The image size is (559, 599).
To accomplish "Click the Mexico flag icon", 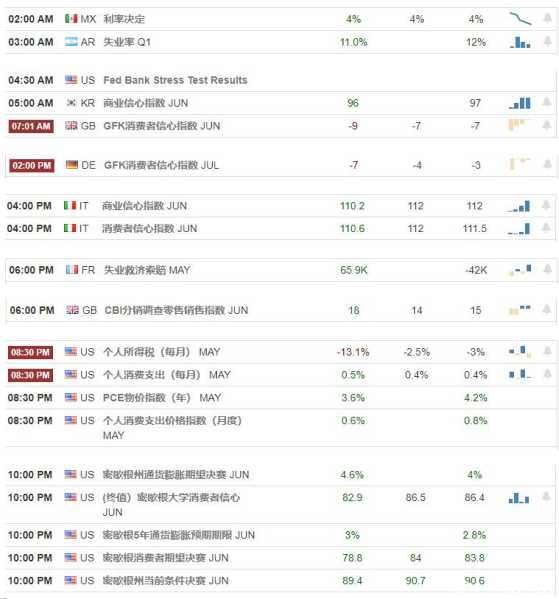I will click(71, 19).
